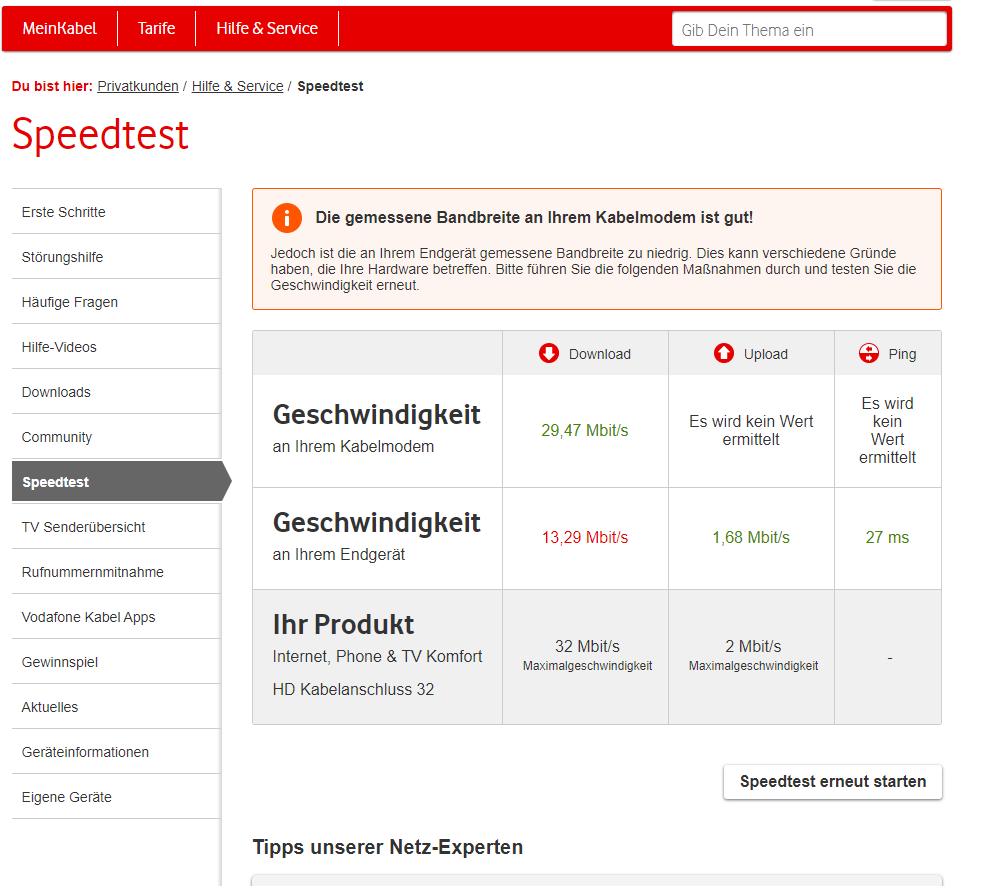Click the red Upload arrow icon
This screenshot has height=886, width=986.
[x=723, y=353]
